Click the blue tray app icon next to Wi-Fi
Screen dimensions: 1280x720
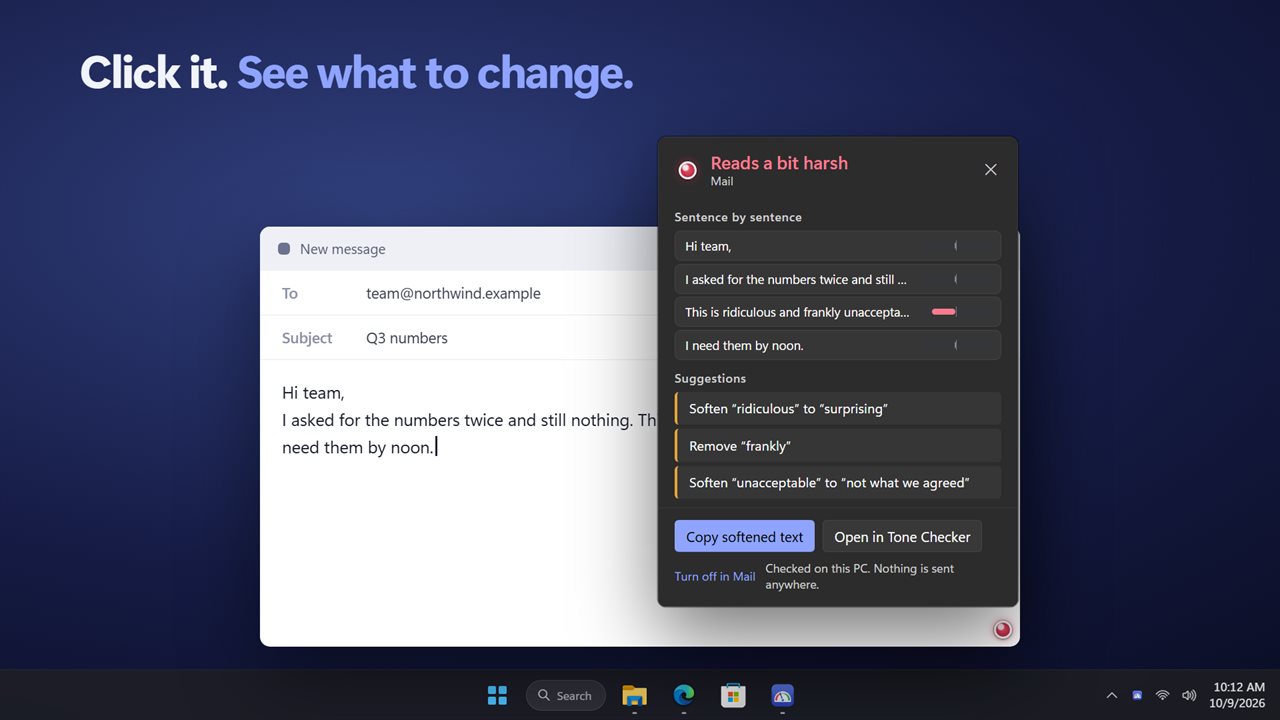[x=1137, y=695]
